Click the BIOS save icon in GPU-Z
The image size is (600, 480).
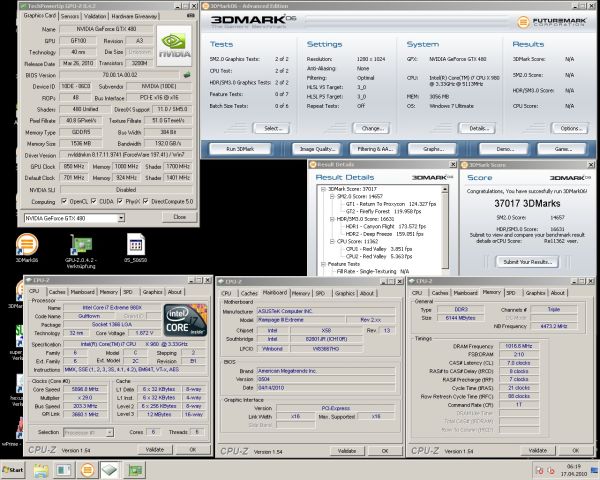click(187, 75)
